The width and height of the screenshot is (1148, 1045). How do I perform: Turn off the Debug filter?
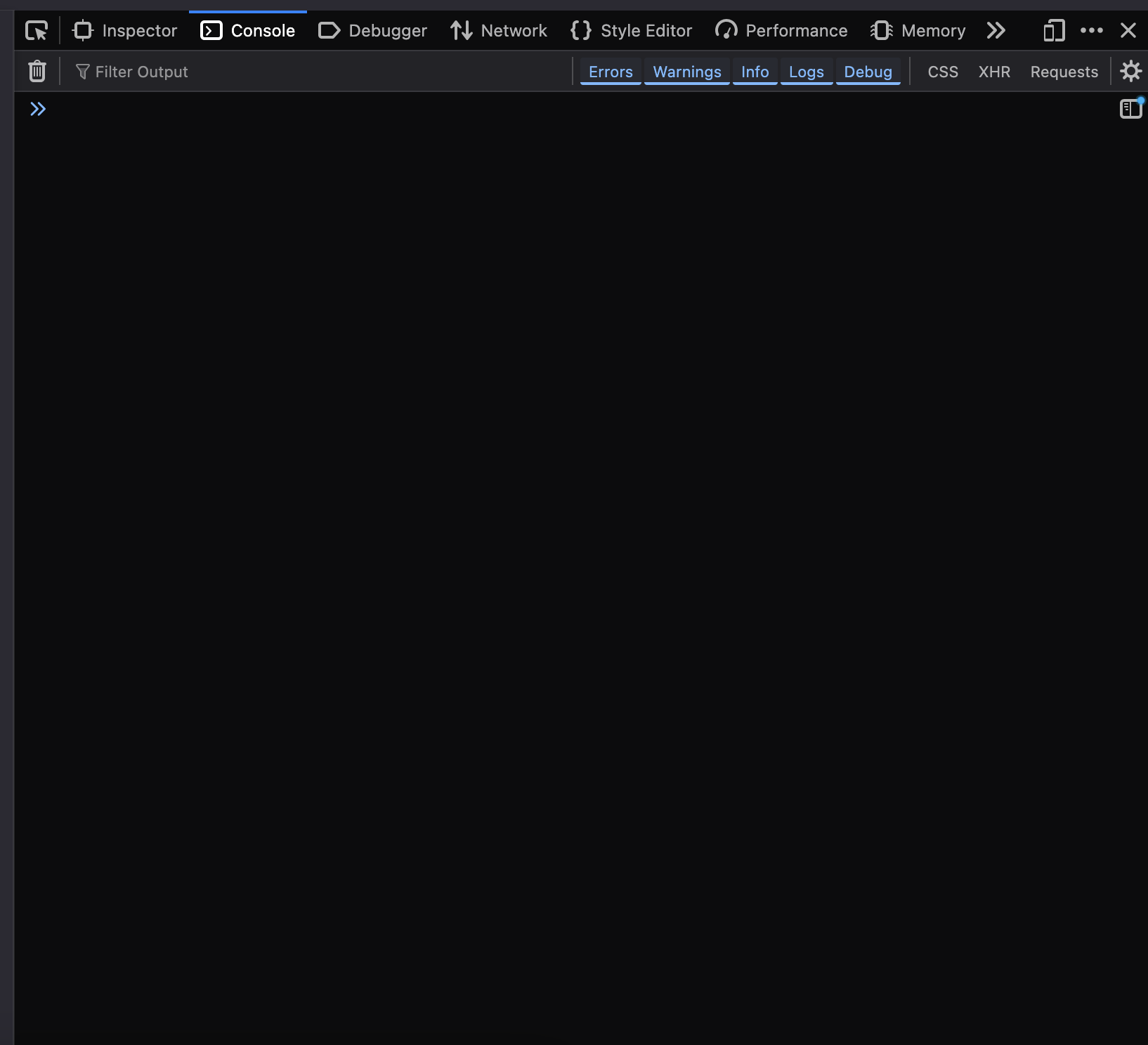tap(868, 72)
